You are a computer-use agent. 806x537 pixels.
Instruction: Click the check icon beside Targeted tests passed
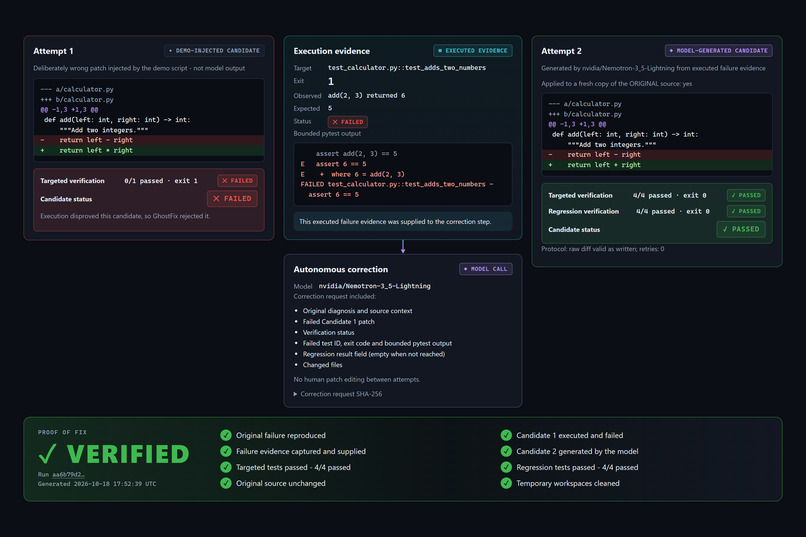(x=226, y=467)
